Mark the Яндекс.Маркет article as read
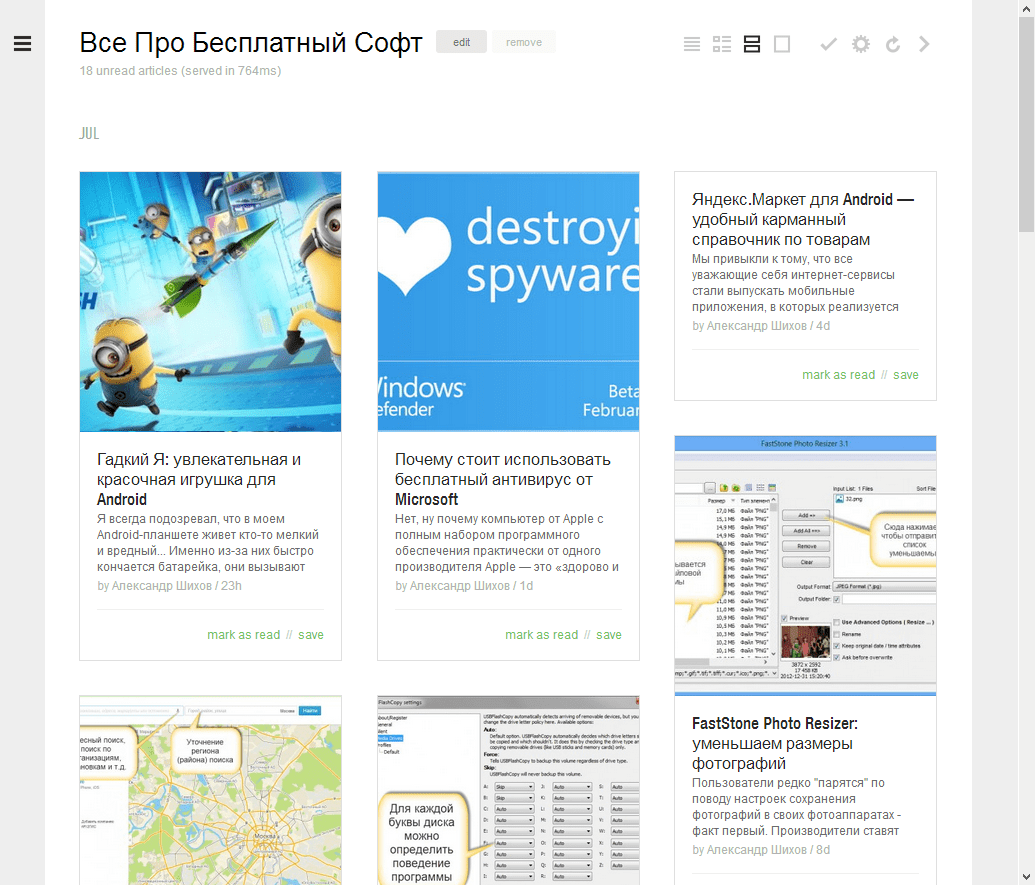1035x885 pixels. tap(838, 375)
